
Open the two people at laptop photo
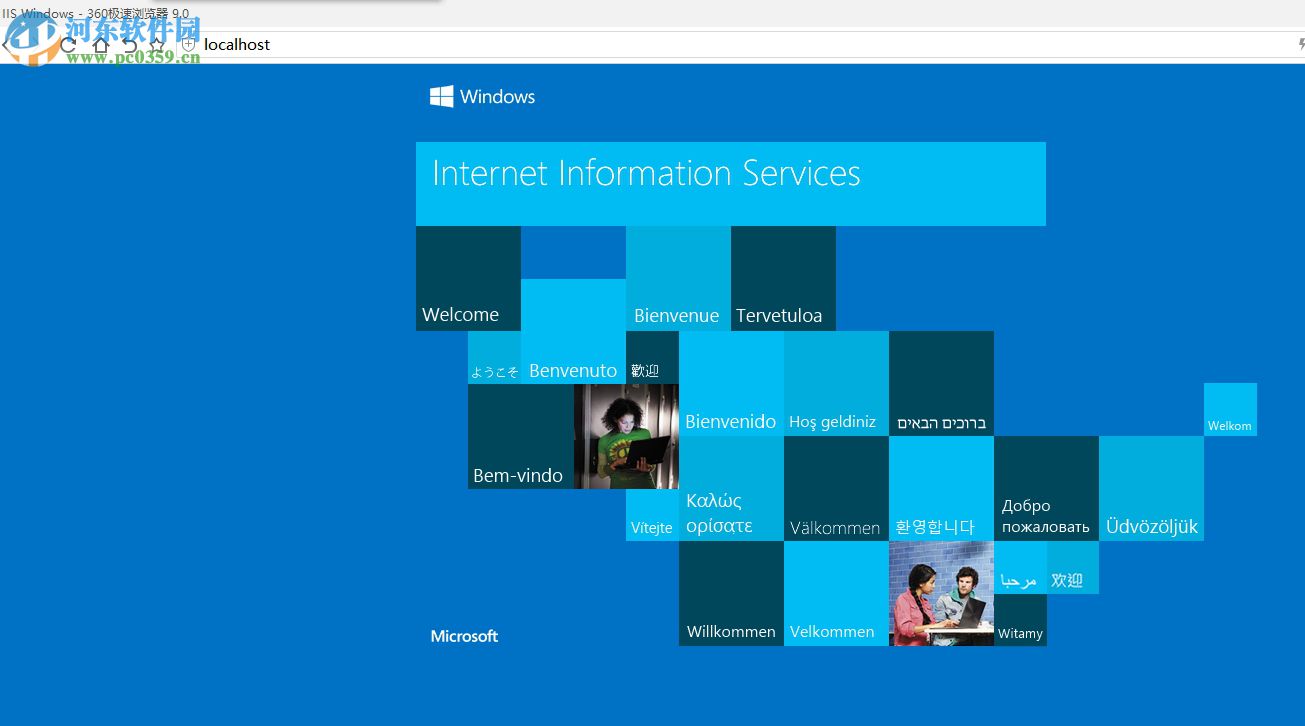pyautogui.click(x=941, y=594)
